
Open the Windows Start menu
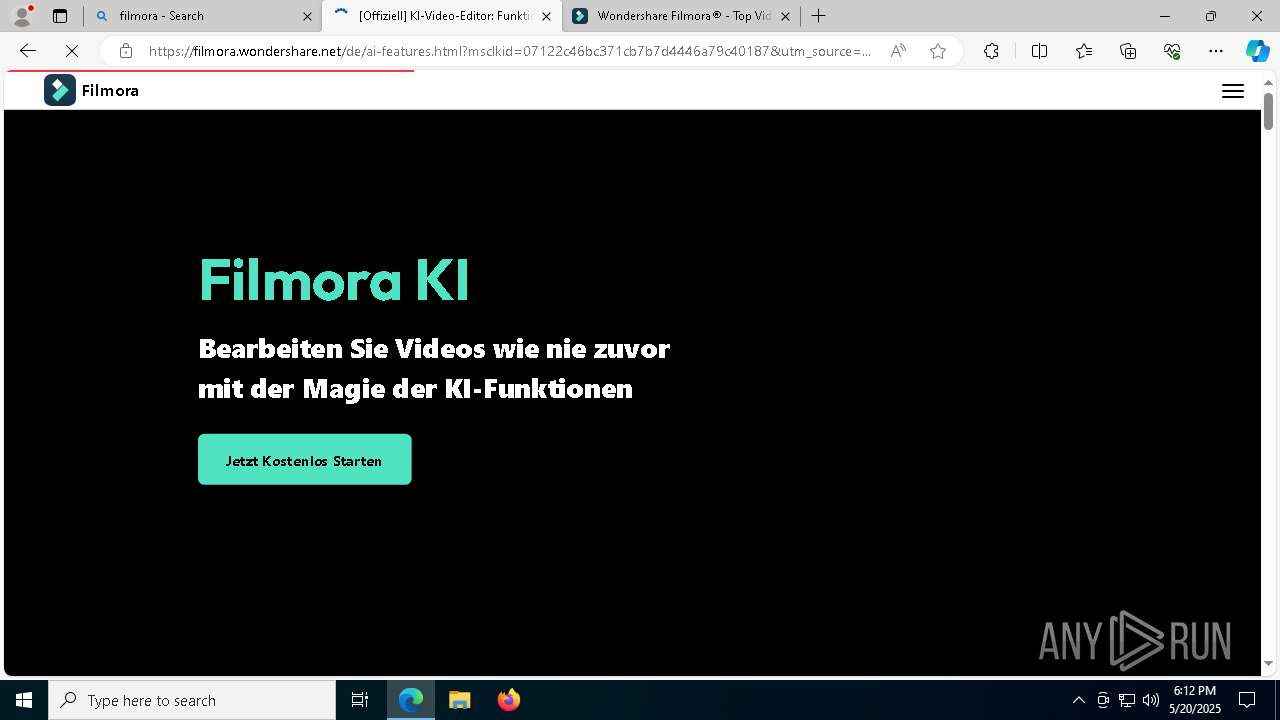click(24, 700)
